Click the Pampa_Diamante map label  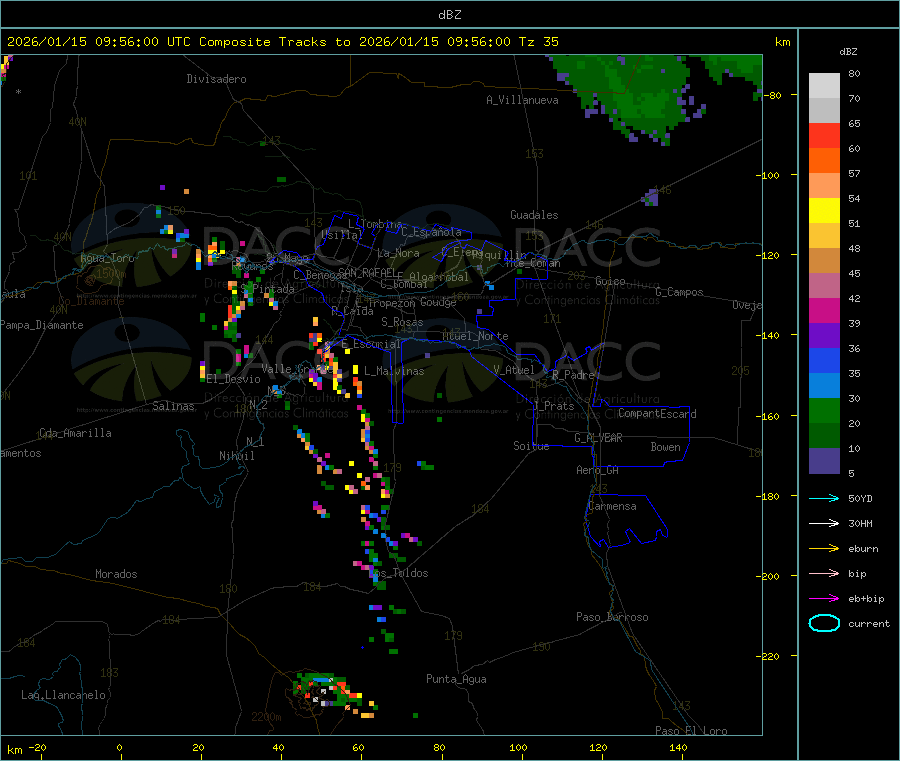[41, 325]
